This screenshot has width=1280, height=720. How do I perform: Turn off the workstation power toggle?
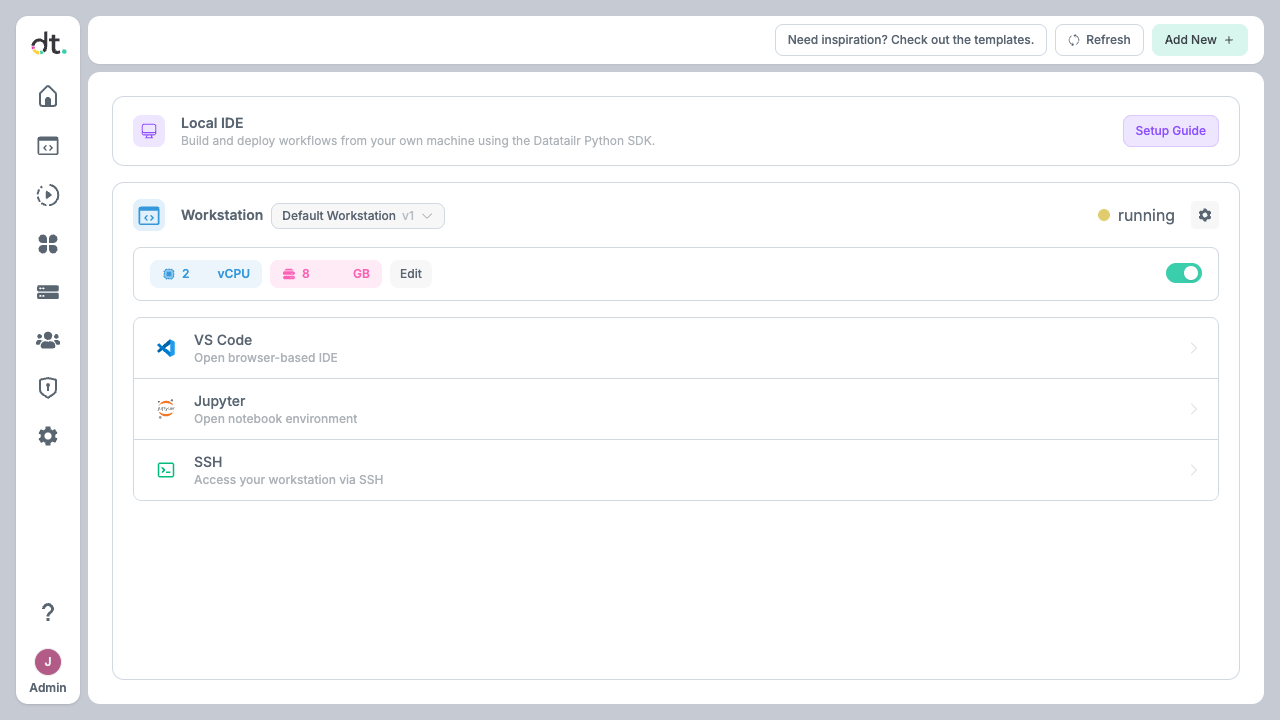(x=1183, y=272)
